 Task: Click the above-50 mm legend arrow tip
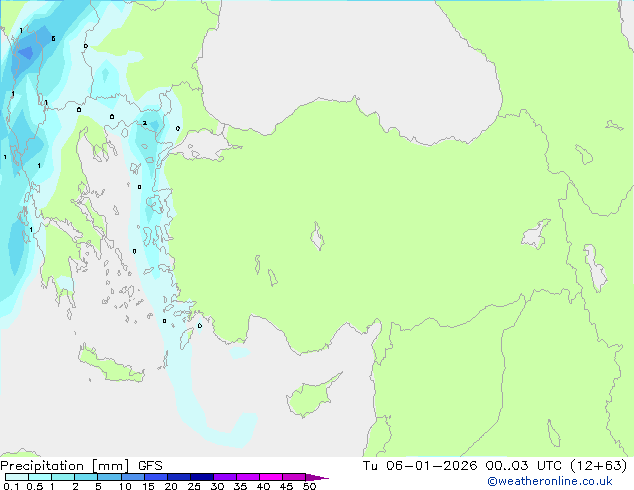317,477
